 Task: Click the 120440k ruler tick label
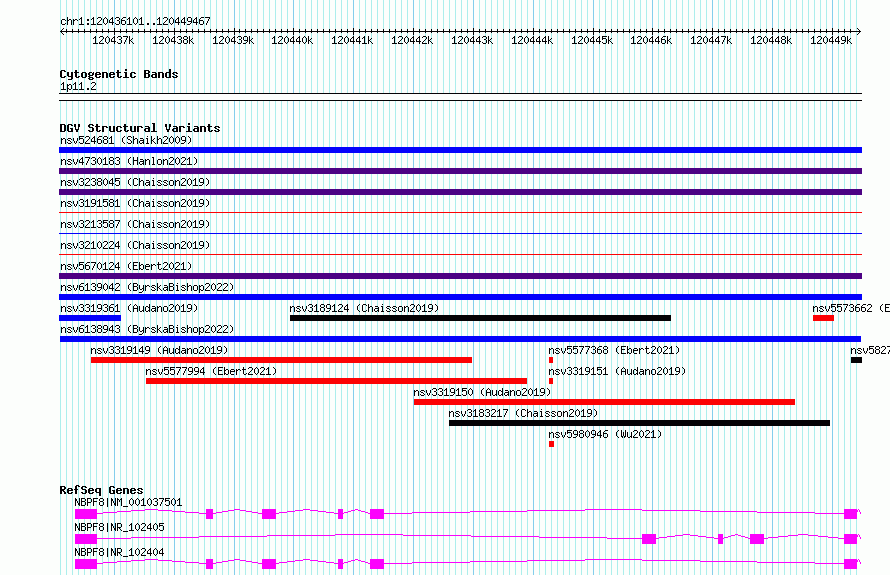click(x=292, y=40)
